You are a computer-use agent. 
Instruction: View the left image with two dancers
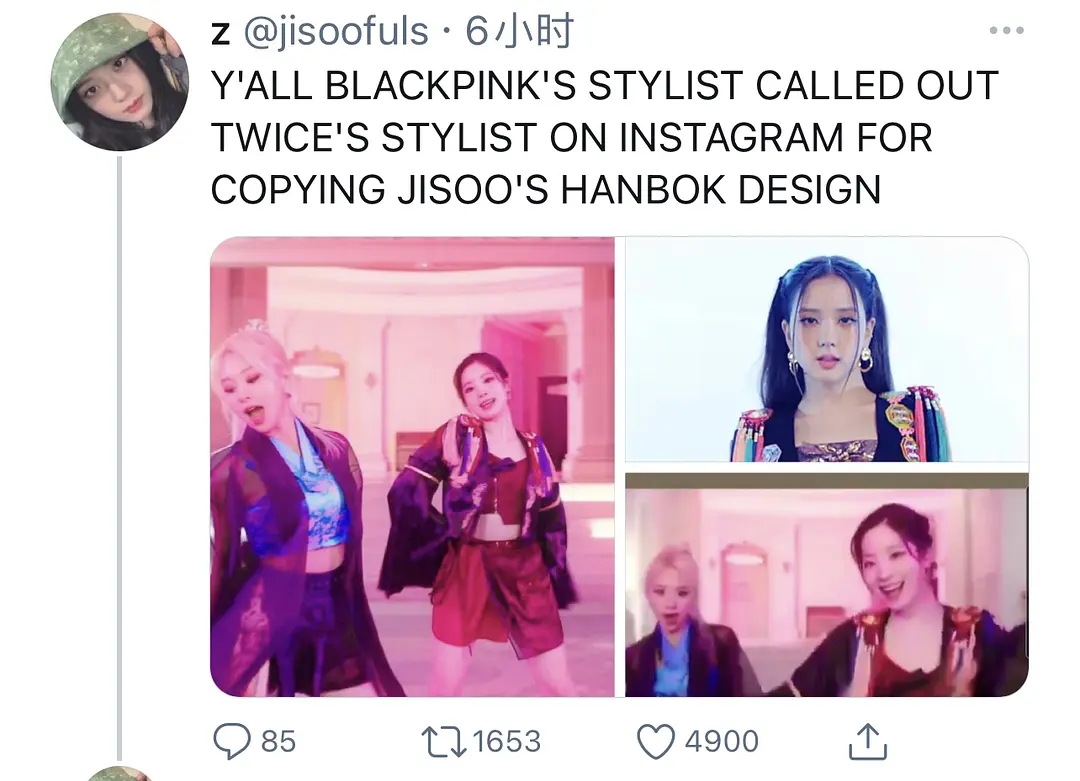point(412,467)
